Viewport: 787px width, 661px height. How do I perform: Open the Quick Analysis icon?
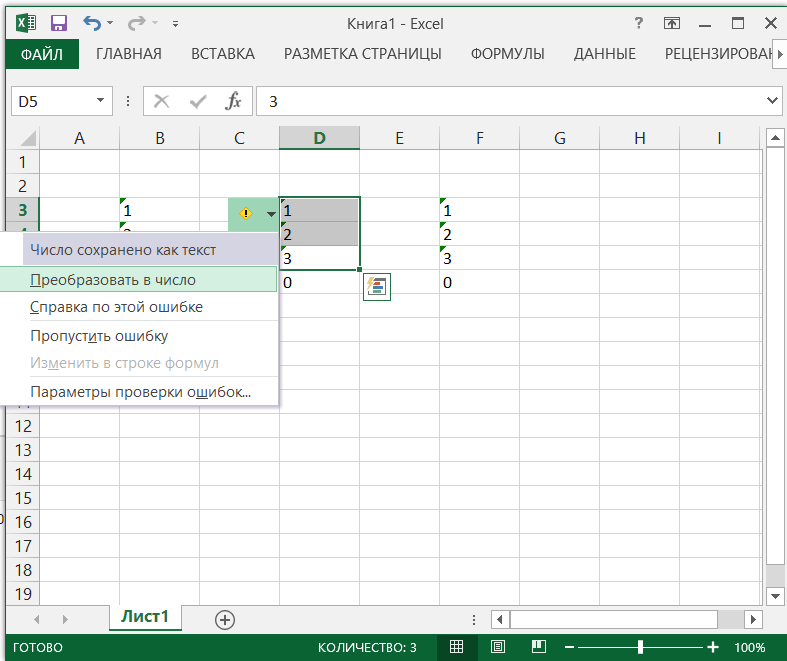(x=376, y=287)
